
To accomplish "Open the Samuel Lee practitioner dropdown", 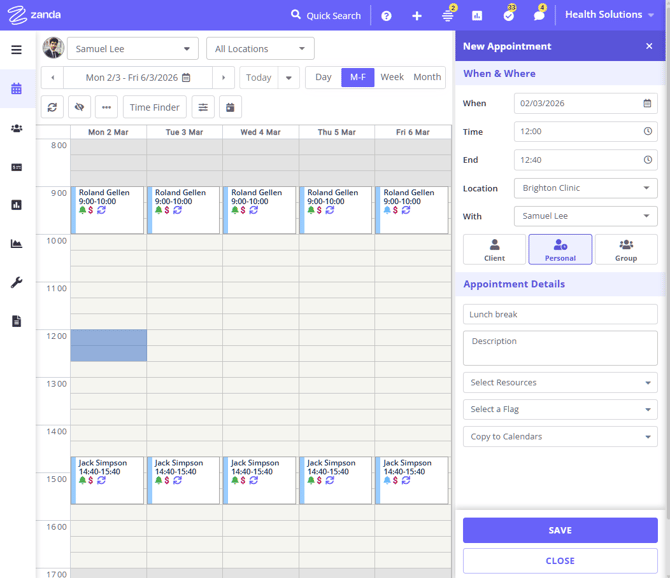I will 132,49.
